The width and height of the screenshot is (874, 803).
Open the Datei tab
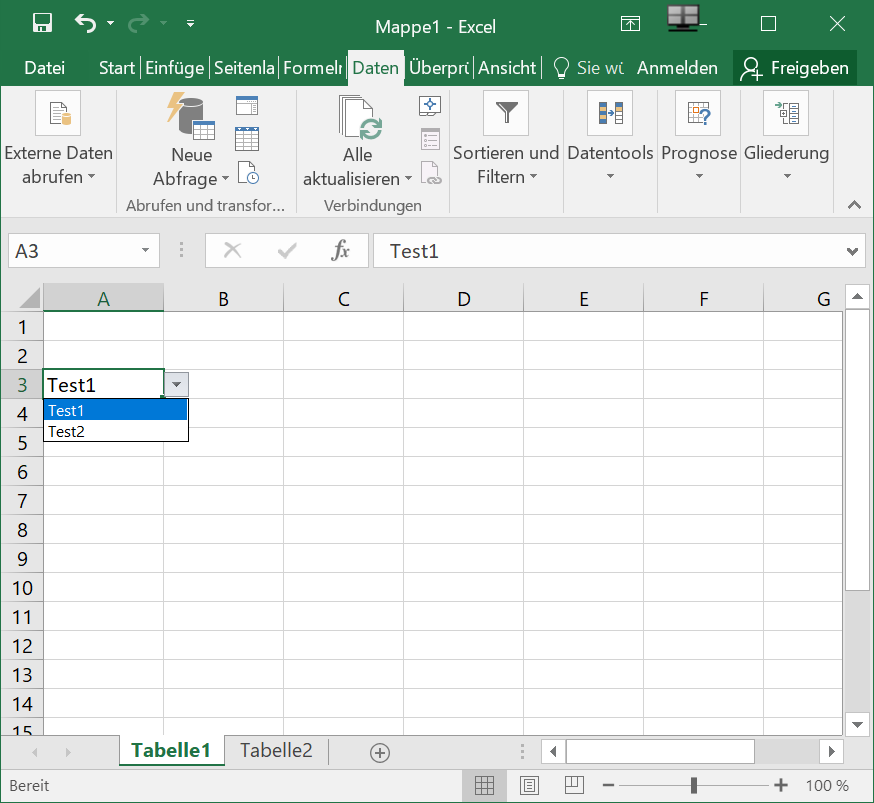tap(45, 68)
